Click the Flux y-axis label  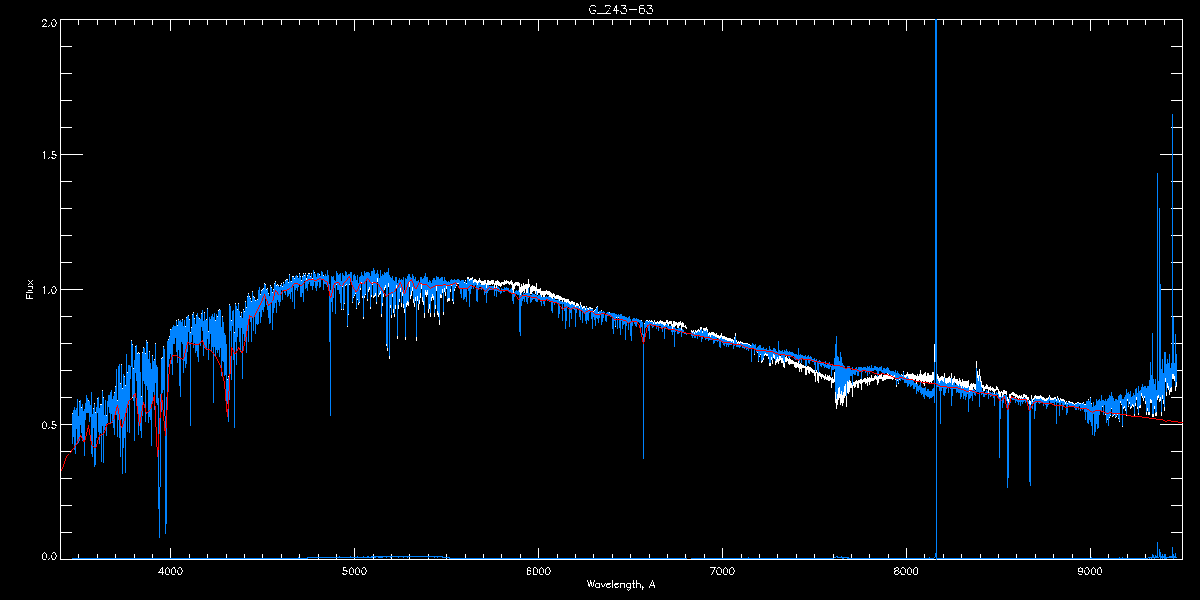click(x=30, y=289)
